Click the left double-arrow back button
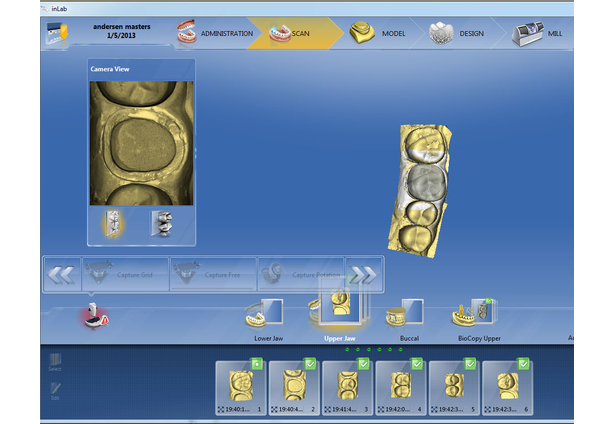The height and width of the screenshot is (424, 615). [61, 274]
